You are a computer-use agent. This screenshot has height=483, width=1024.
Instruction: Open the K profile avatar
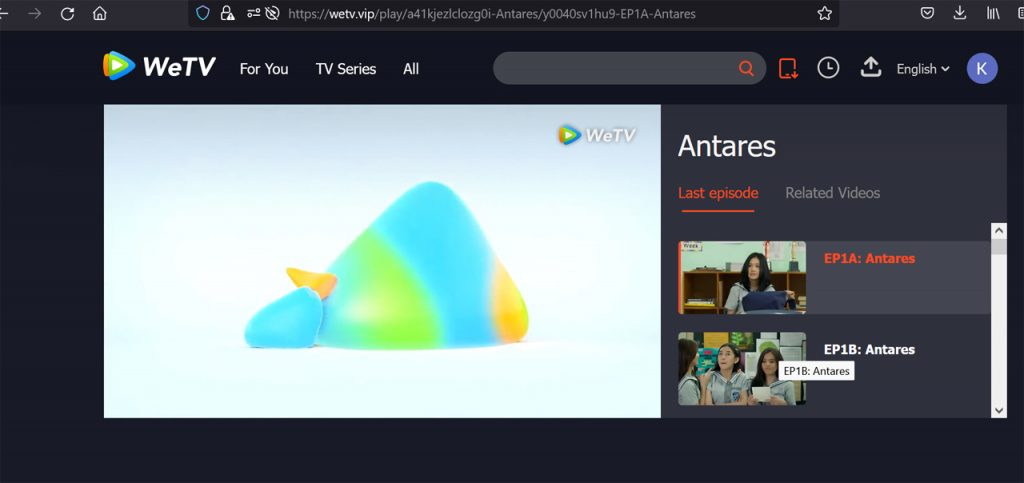click(982, 69)
